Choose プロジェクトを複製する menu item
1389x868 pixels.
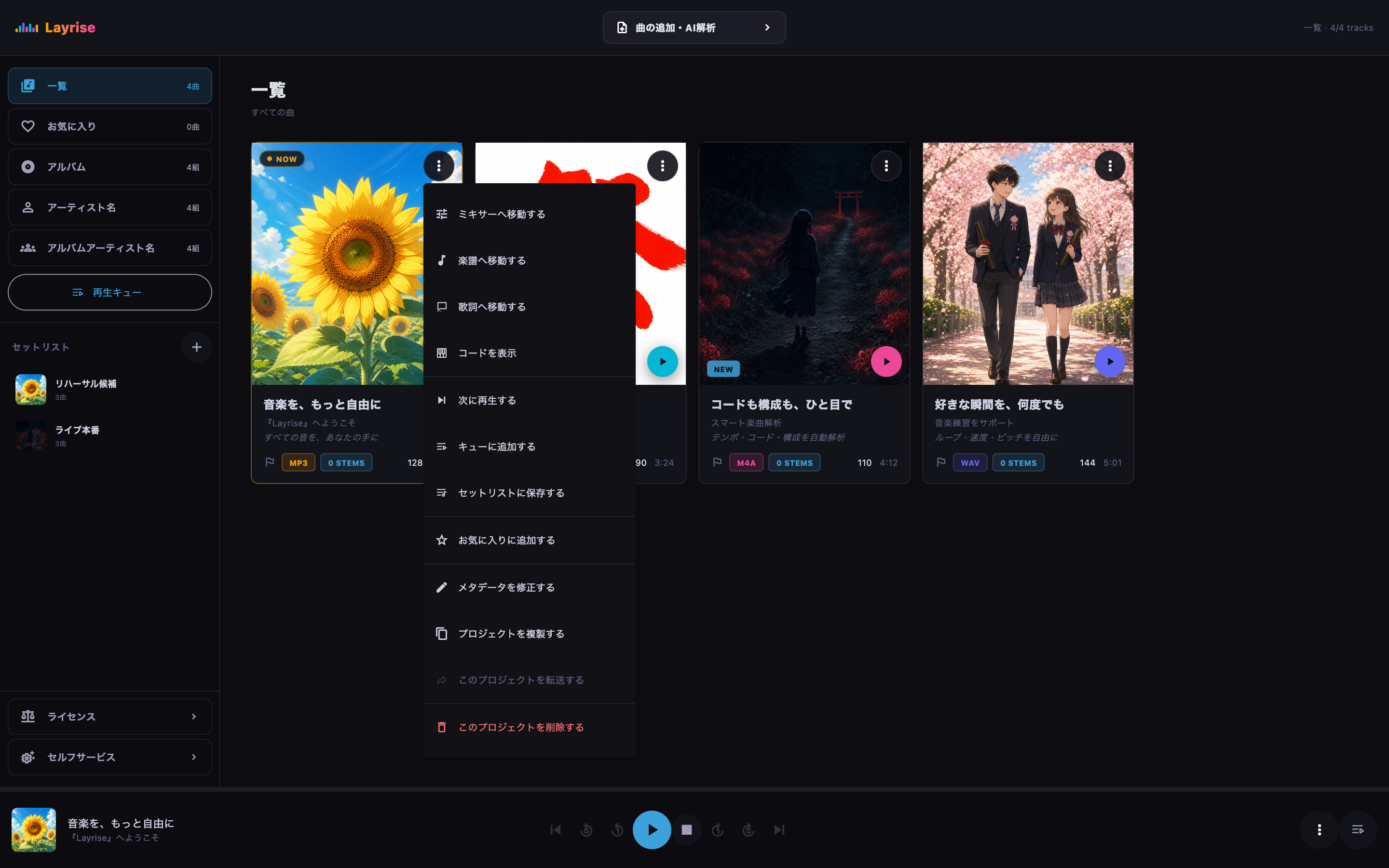pos(529,634)
